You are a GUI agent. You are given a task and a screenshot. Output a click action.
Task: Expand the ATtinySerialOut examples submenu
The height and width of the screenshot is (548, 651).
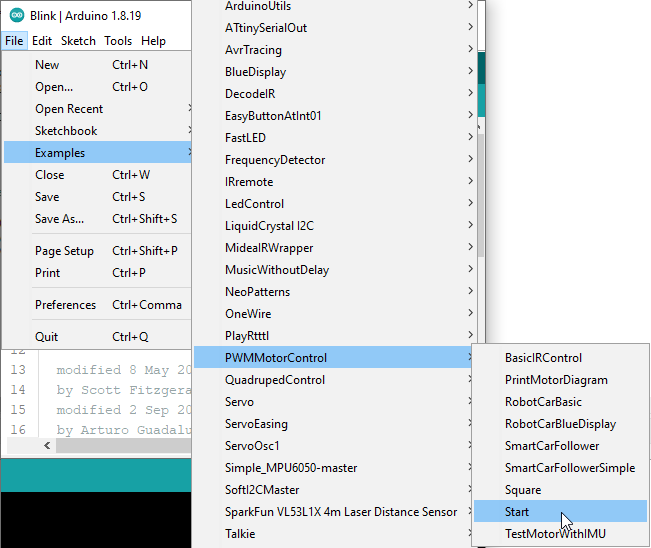335,28
